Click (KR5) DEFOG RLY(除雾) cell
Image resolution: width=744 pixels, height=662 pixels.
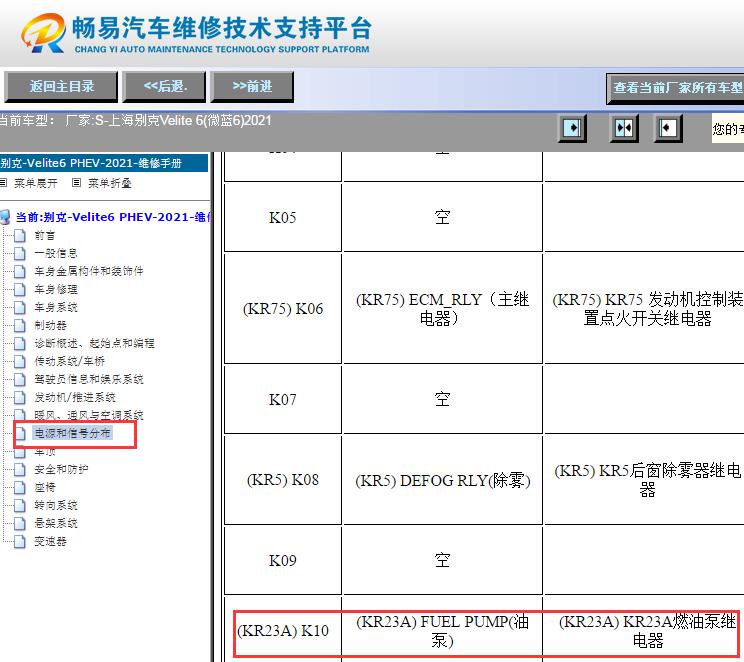[x=442, y=480]
